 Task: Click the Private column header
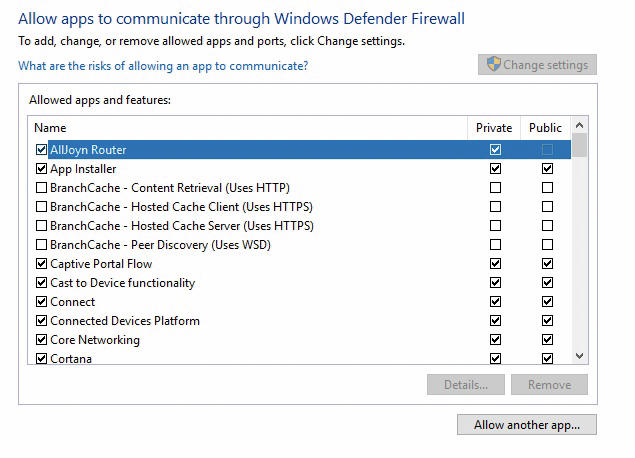tap(494, 128)
